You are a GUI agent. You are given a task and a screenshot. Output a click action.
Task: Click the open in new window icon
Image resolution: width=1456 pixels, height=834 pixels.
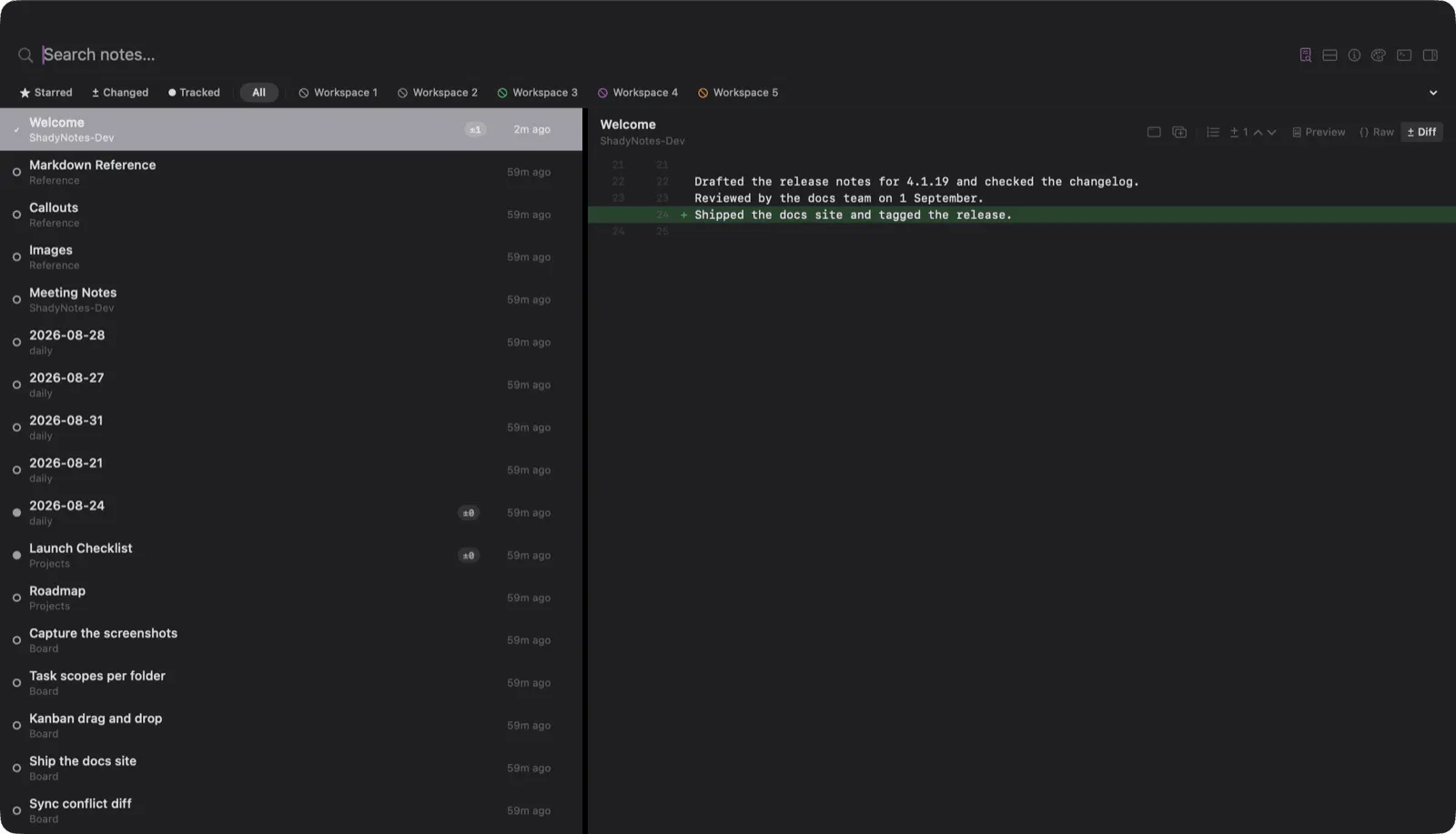pos(1179,132)
